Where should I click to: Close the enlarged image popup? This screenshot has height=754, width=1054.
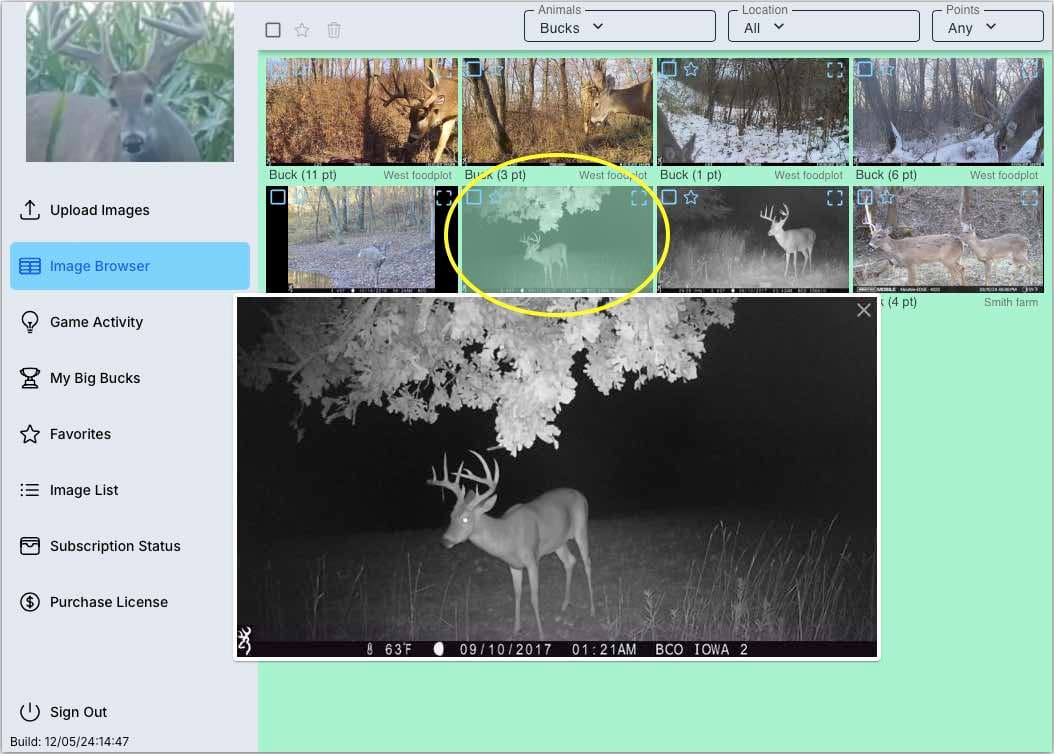click(x=864, y=310)
